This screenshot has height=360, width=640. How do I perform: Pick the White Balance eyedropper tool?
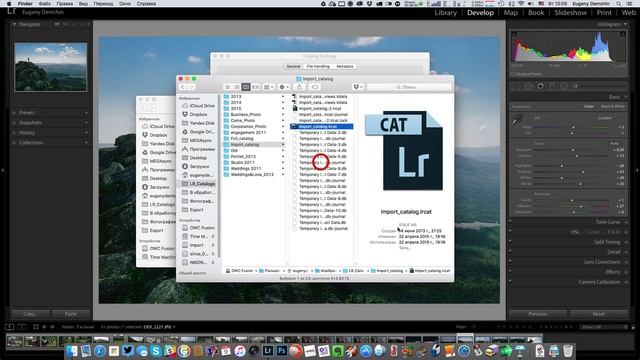click(517, 119)
